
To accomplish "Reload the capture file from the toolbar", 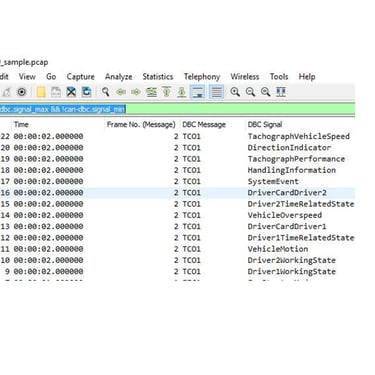I will coord(86,92).
